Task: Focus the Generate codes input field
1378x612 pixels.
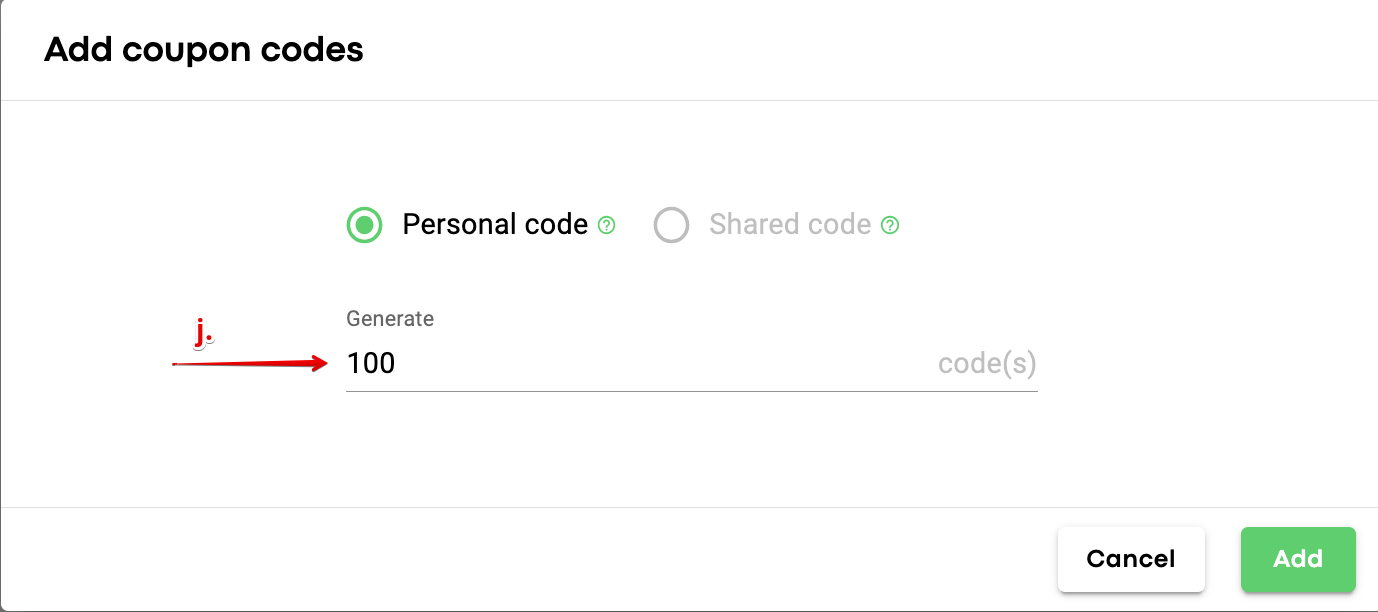Action: point(640,363)
